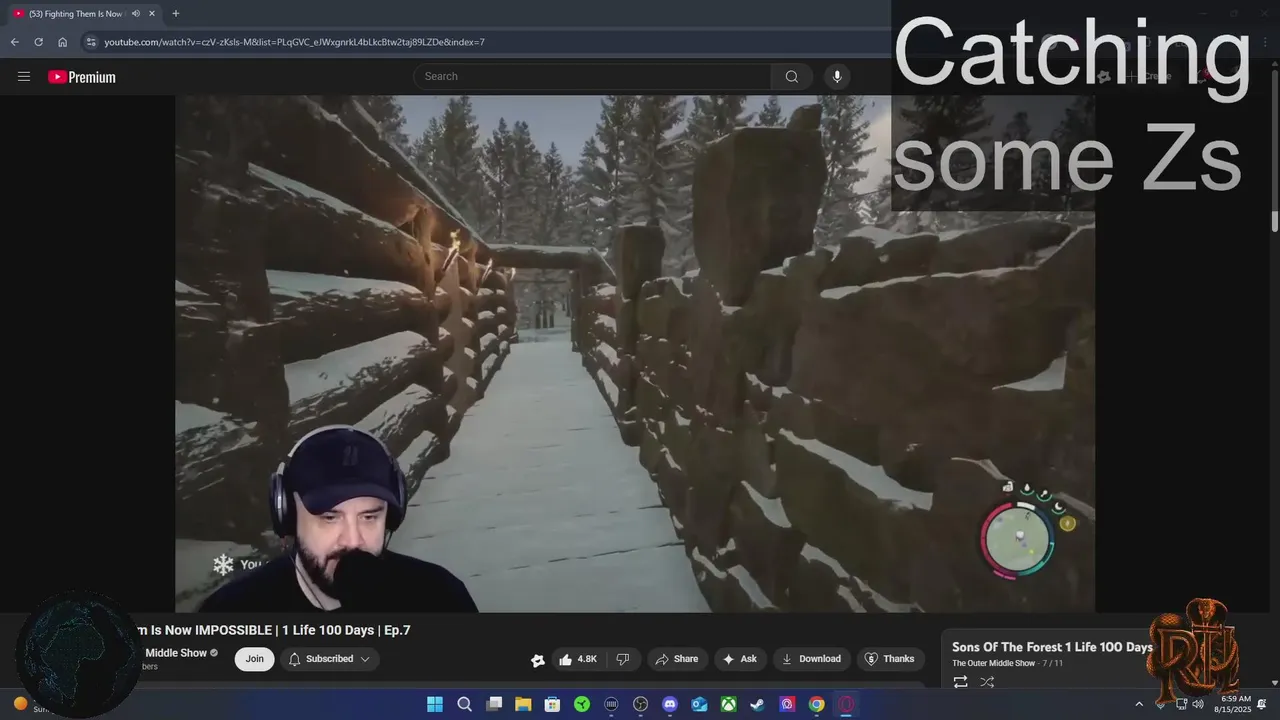The image size is (1280, 720).
Task: Dislike the video with thumbs down
Action: [x=622, y=659]
